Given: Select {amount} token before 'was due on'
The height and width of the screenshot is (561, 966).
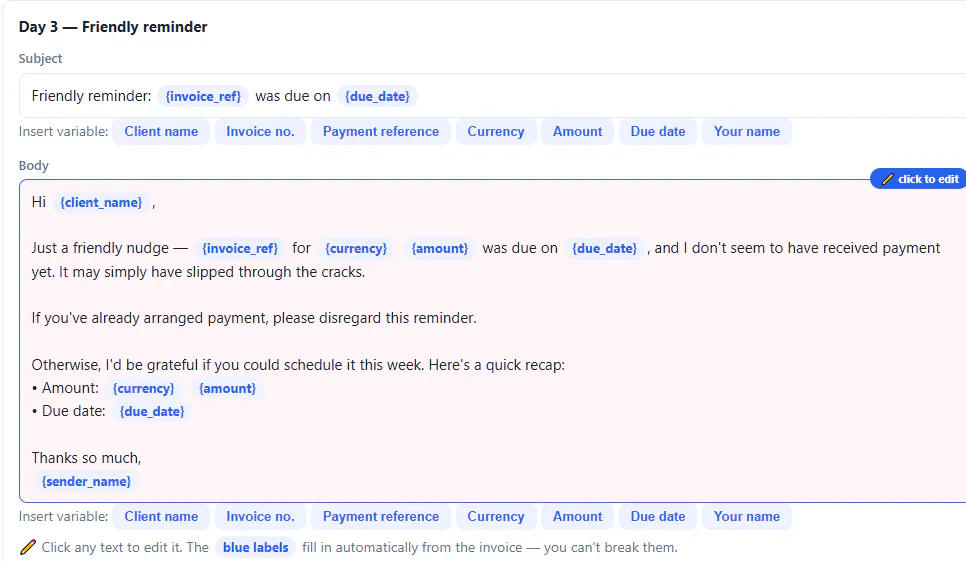Looking at the screenshot, I should (440, 249).
